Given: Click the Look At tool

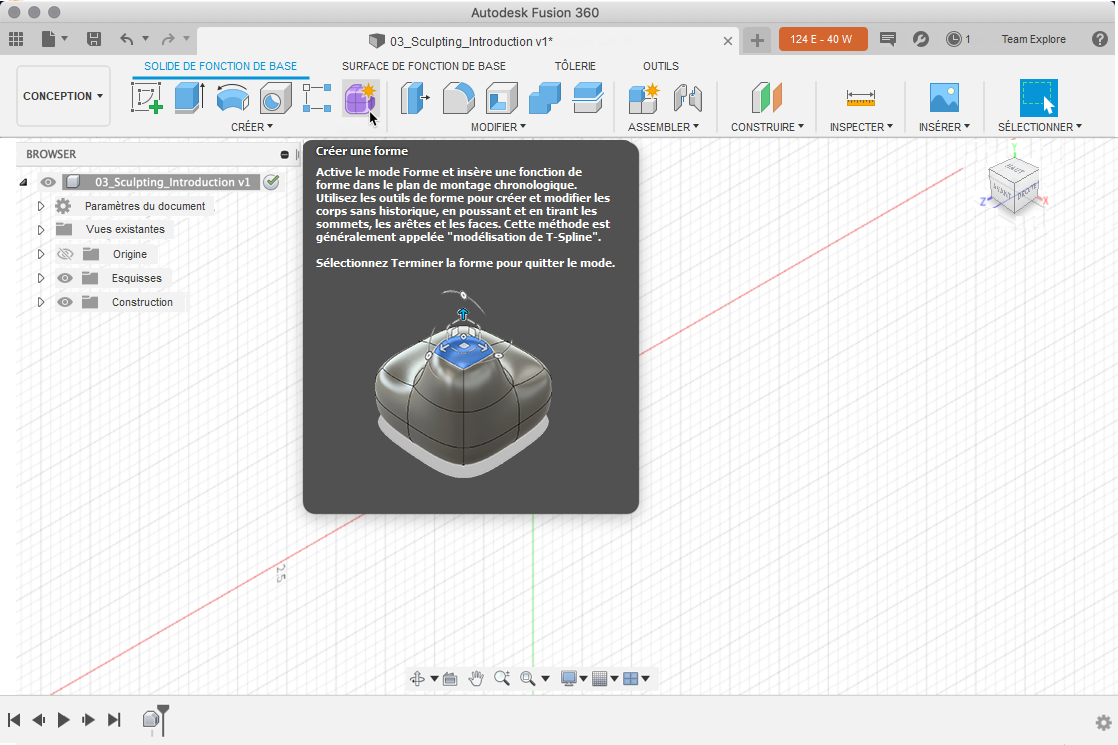Looking at the screenshot, I should (x=450, y=679).
